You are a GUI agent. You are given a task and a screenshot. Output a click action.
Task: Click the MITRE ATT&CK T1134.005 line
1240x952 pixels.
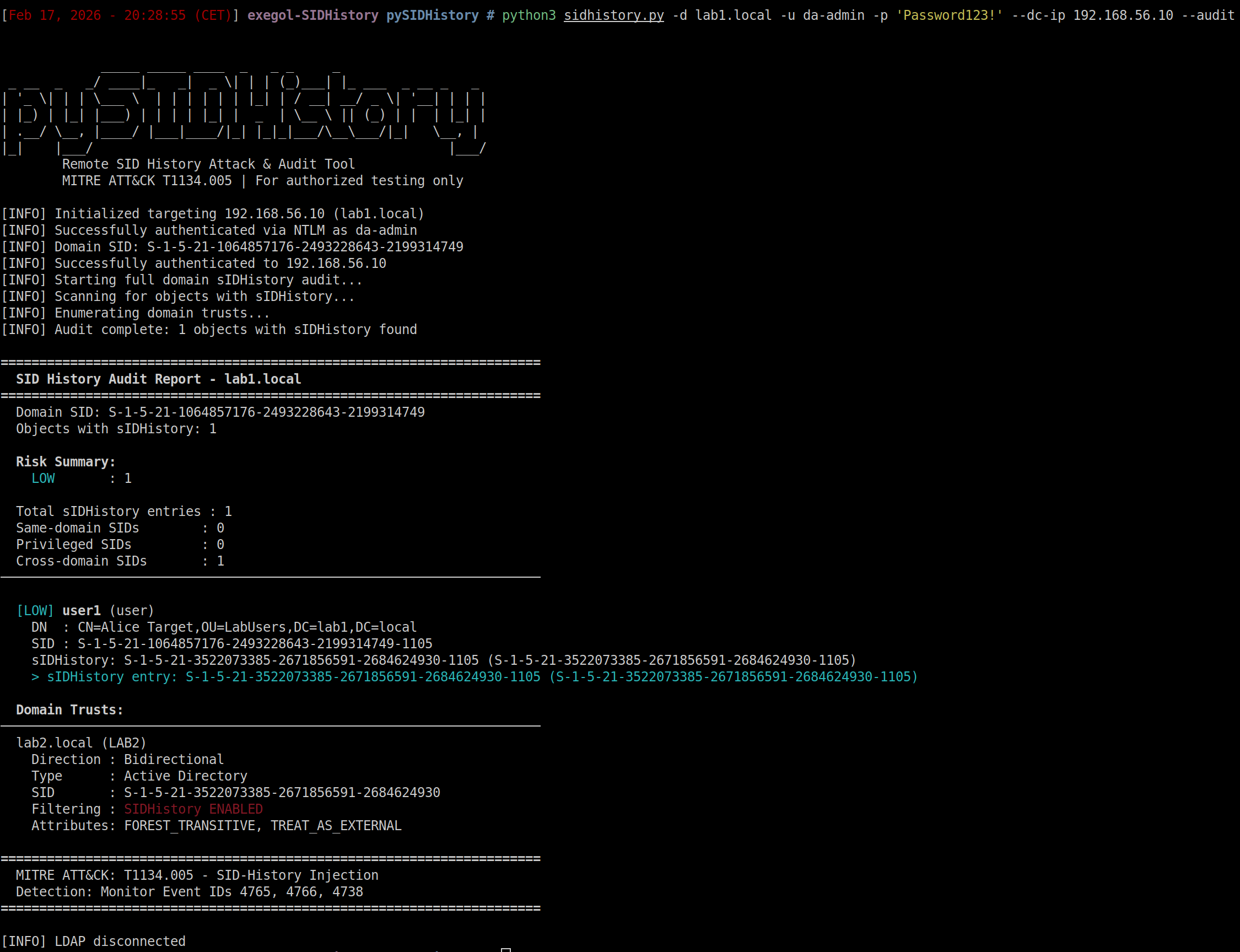[x=197, y=874]
